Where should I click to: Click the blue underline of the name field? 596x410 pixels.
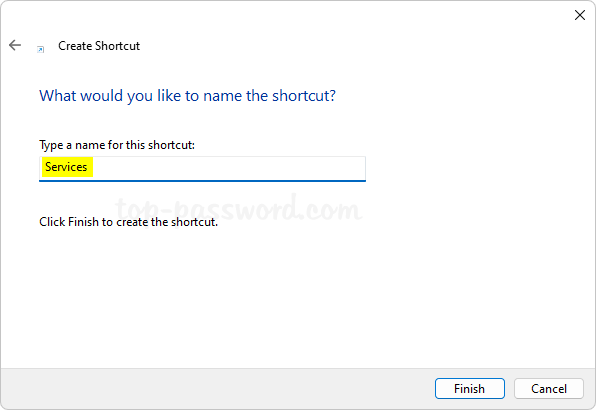coord(202,181)
